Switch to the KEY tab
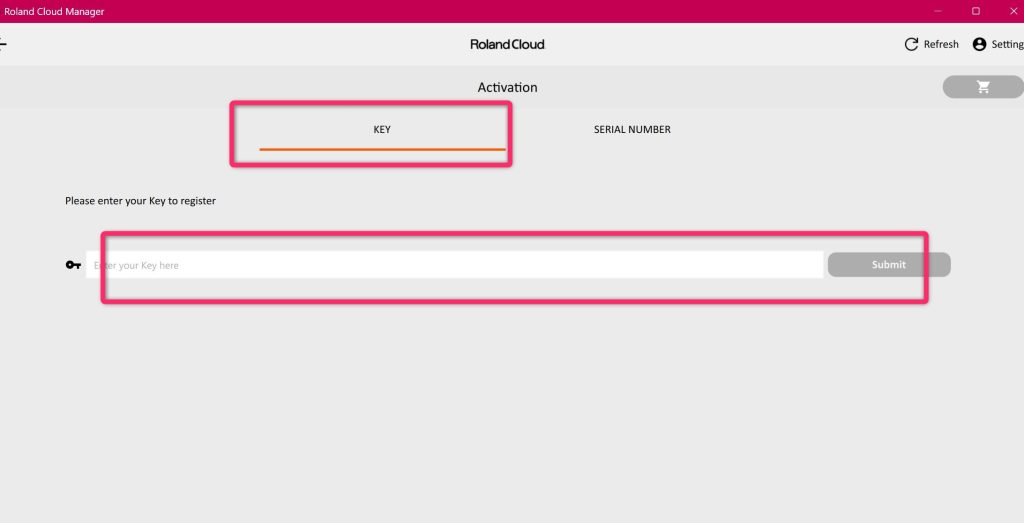The height and width of the screenshot is (523, 1024). pyautogui.click(x=382, y=129)
